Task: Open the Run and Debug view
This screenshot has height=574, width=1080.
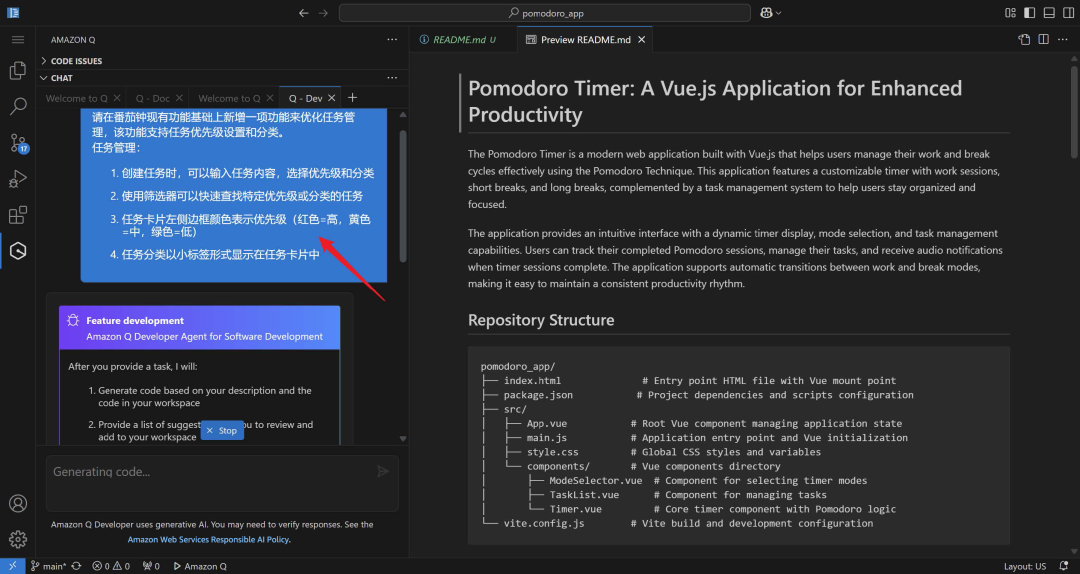Action: click(18, 178)
